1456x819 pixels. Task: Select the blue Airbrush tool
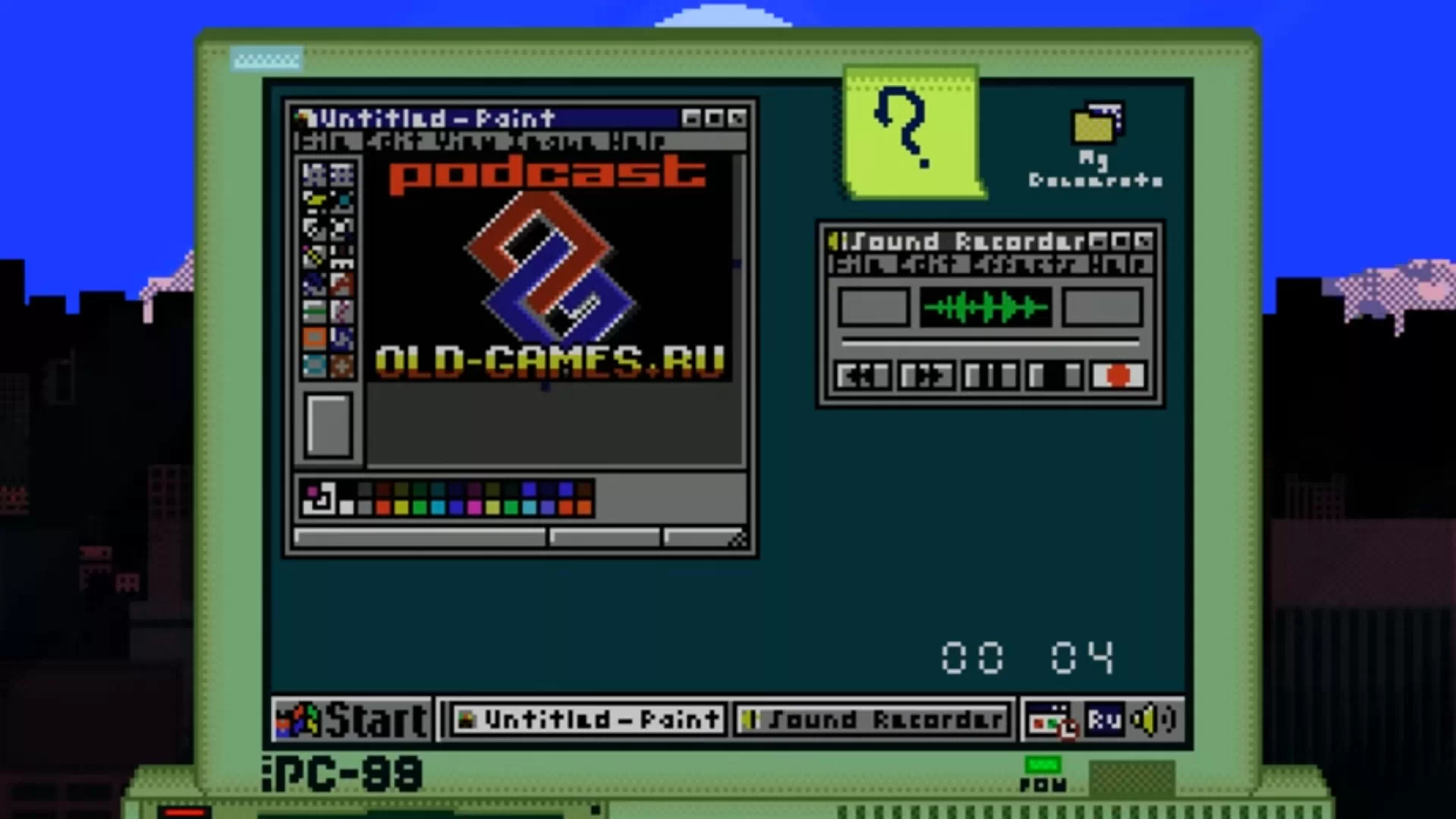[x=314, y=284]
